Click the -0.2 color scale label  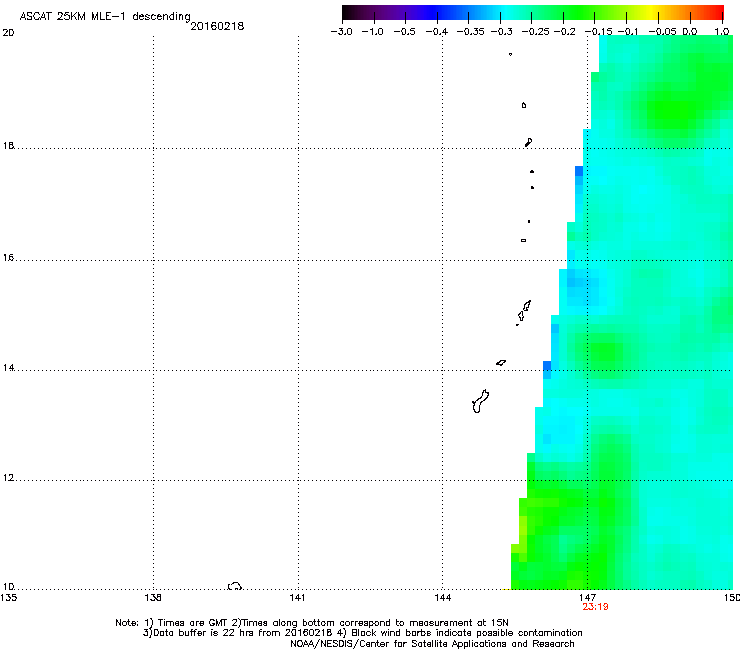(565, 32)
